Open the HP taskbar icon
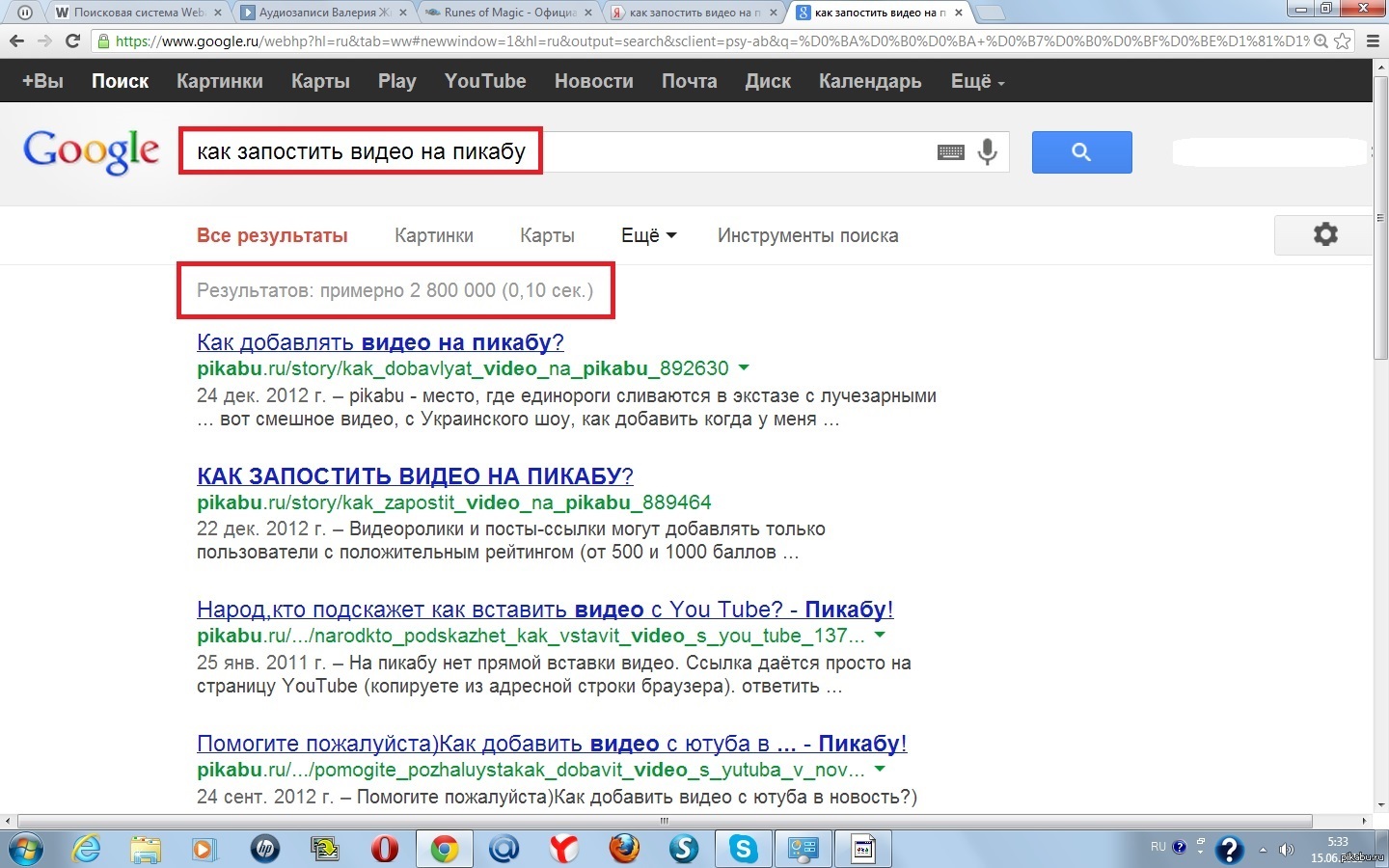The height and width of the screenshot is (868, 1389). click(264, 849)
